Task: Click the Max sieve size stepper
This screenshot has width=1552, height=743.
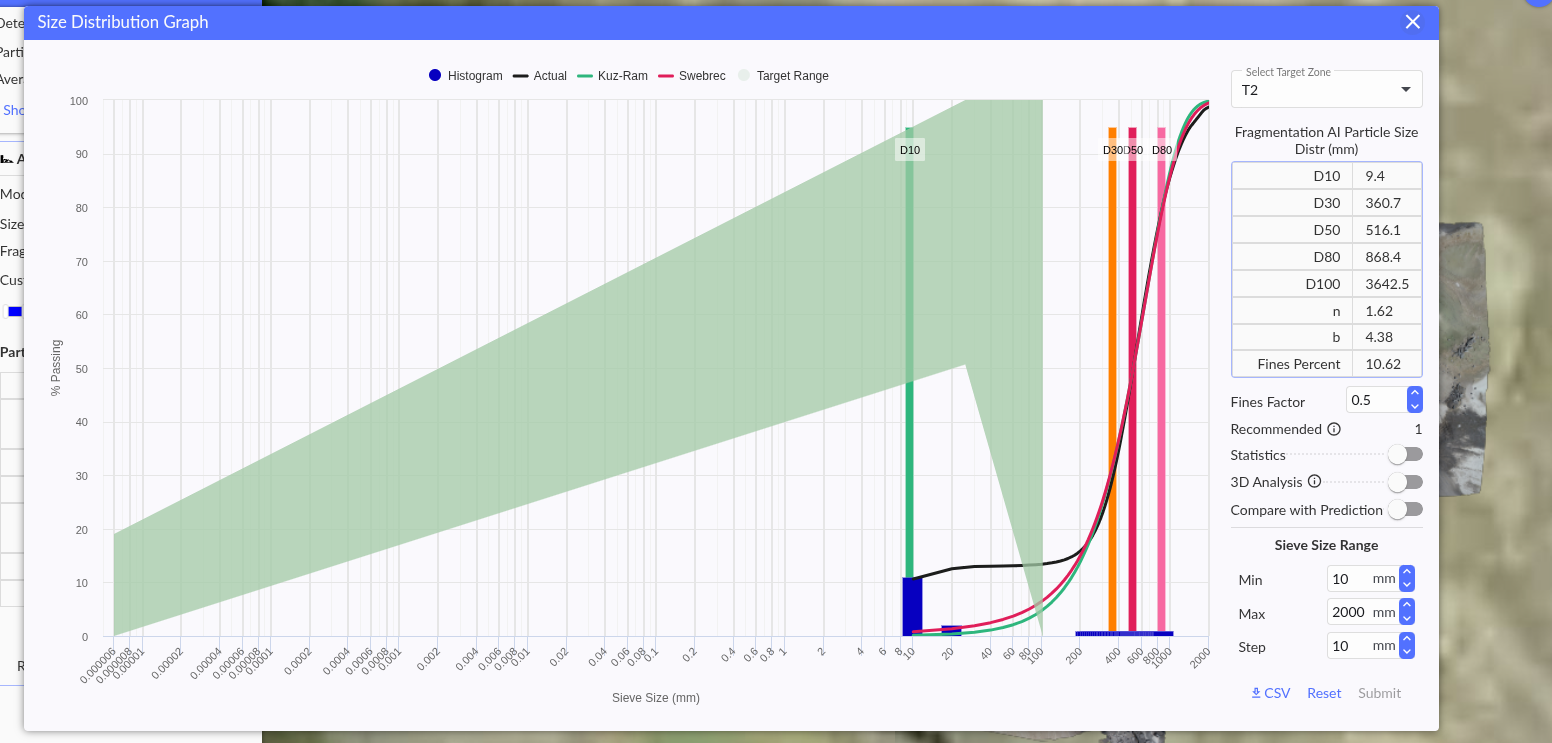Action: click(1407, 612)
